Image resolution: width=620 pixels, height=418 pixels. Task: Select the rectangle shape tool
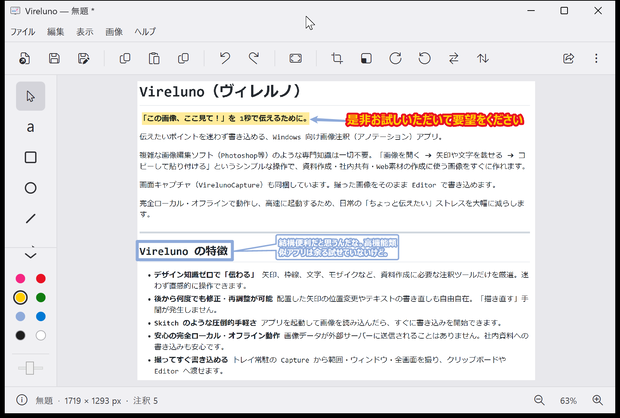point(30,157)
